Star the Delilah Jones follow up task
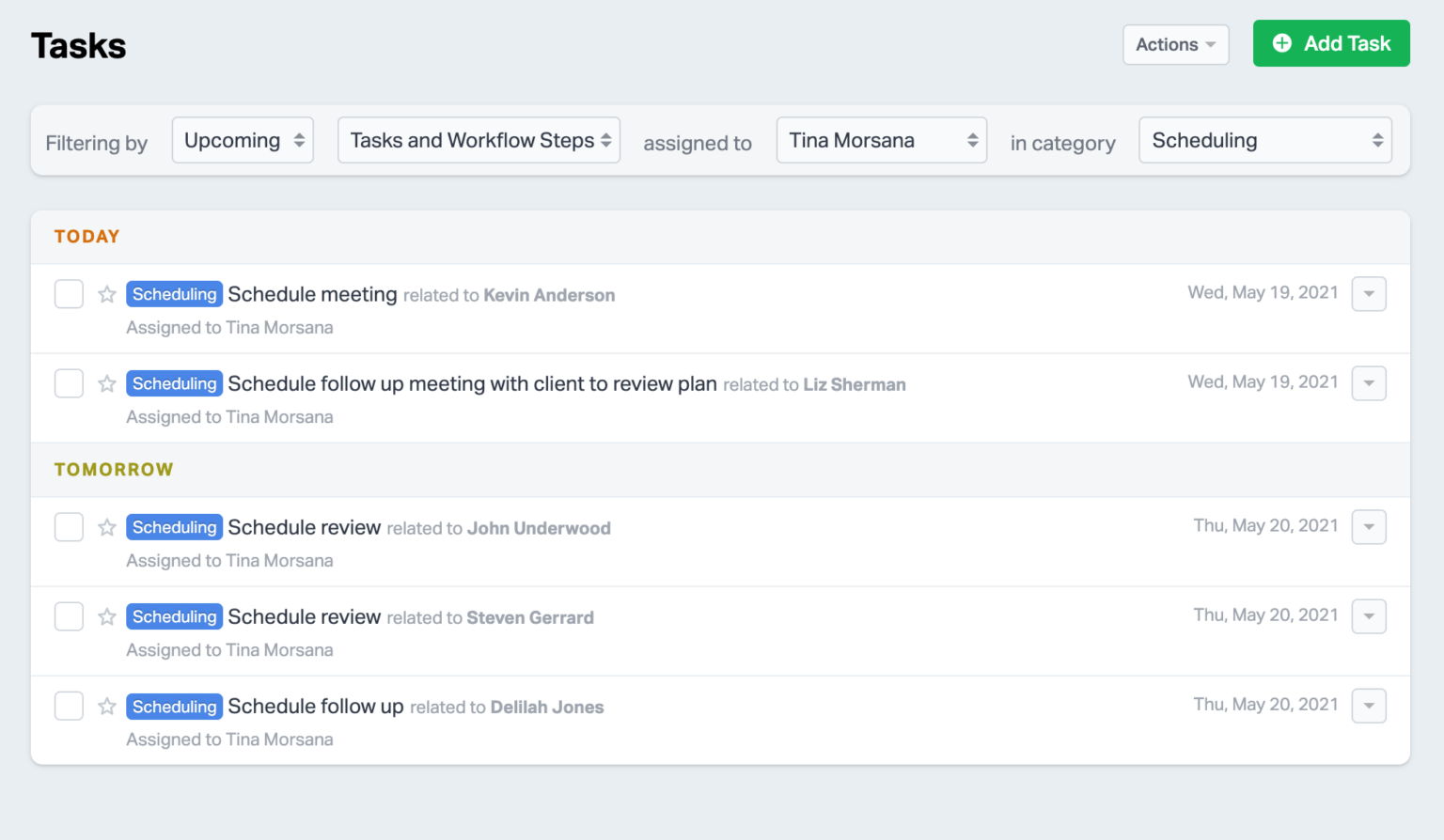The image size is (1444, 840). (x=106, y=706)
